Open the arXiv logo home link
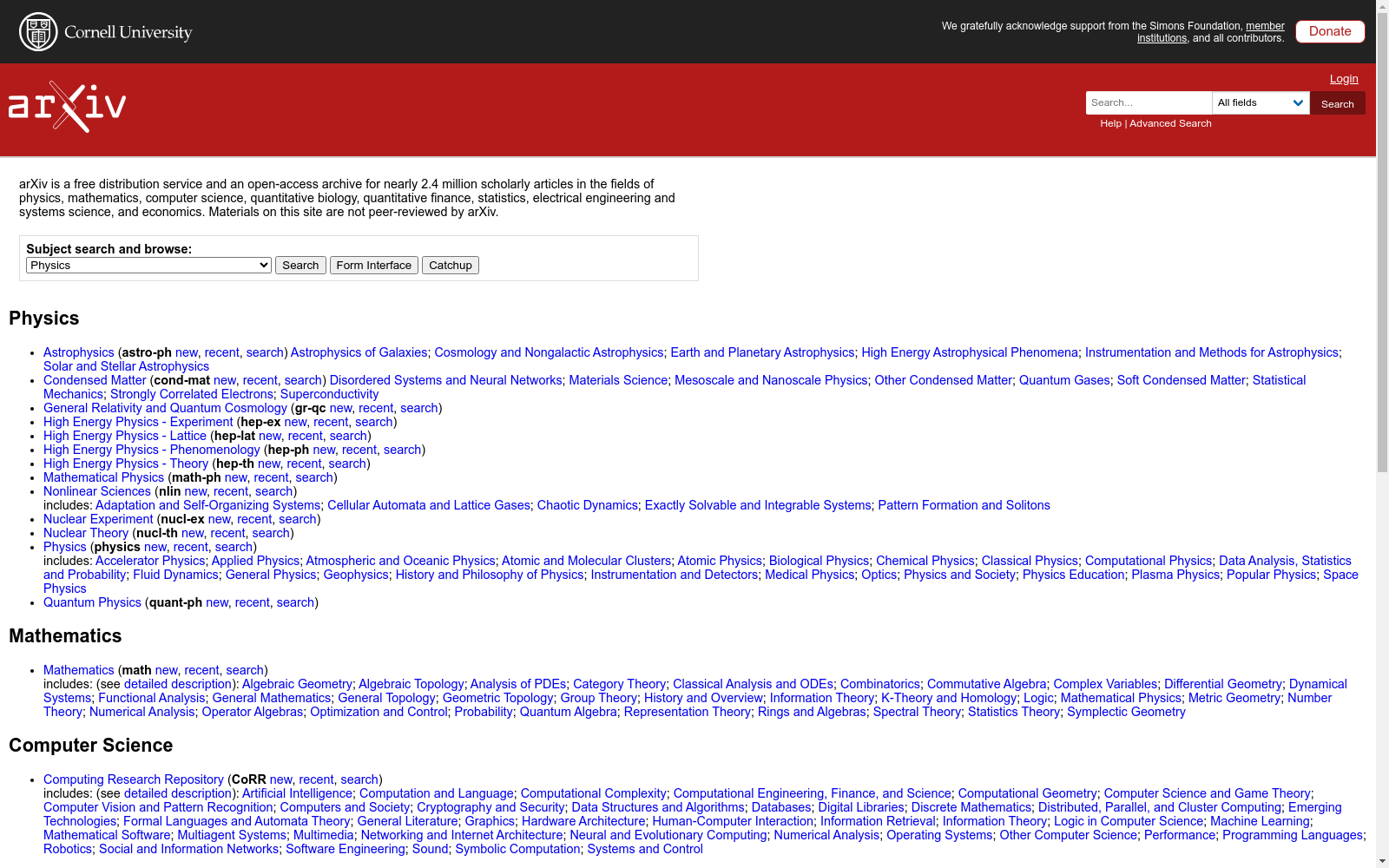 point(68,106)
